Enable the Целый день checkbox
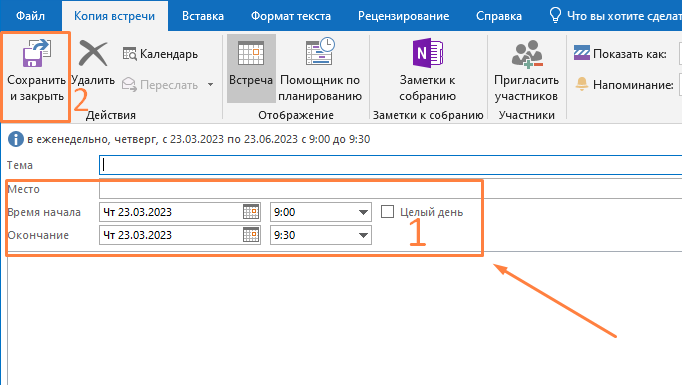 pos(387,212)
